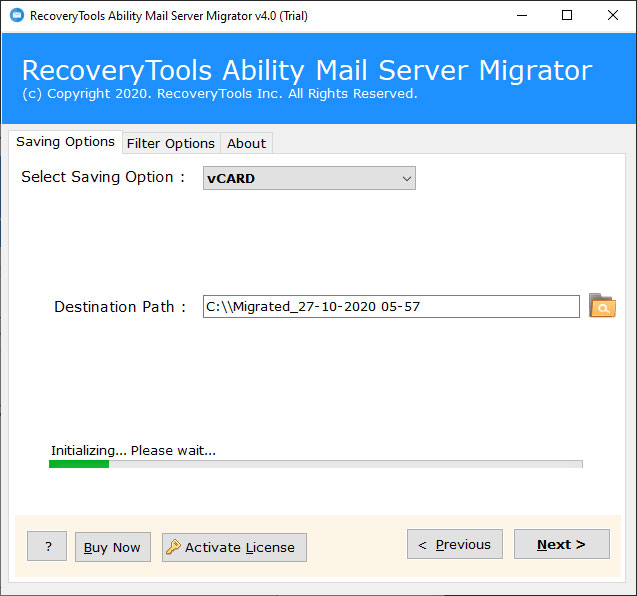Minimize the Migrator window
This screenshot has height=596, width=637.
tap(522, 15)
